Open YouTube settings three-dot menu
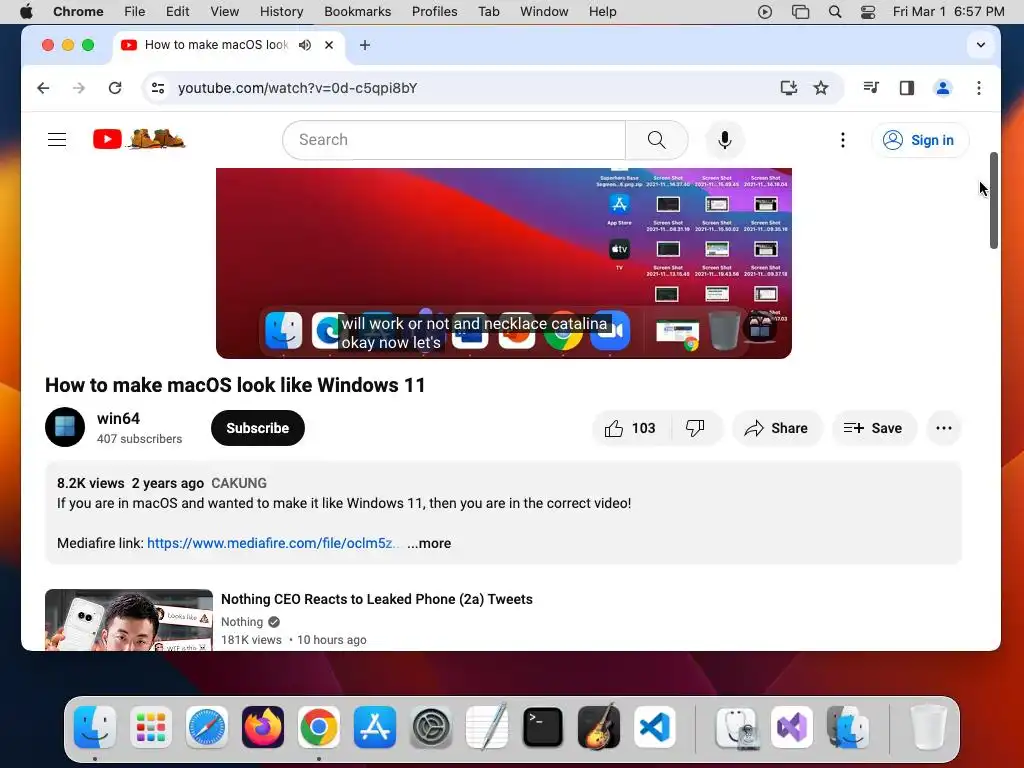Screen dimensions: 1024x768 pos(842,140)
